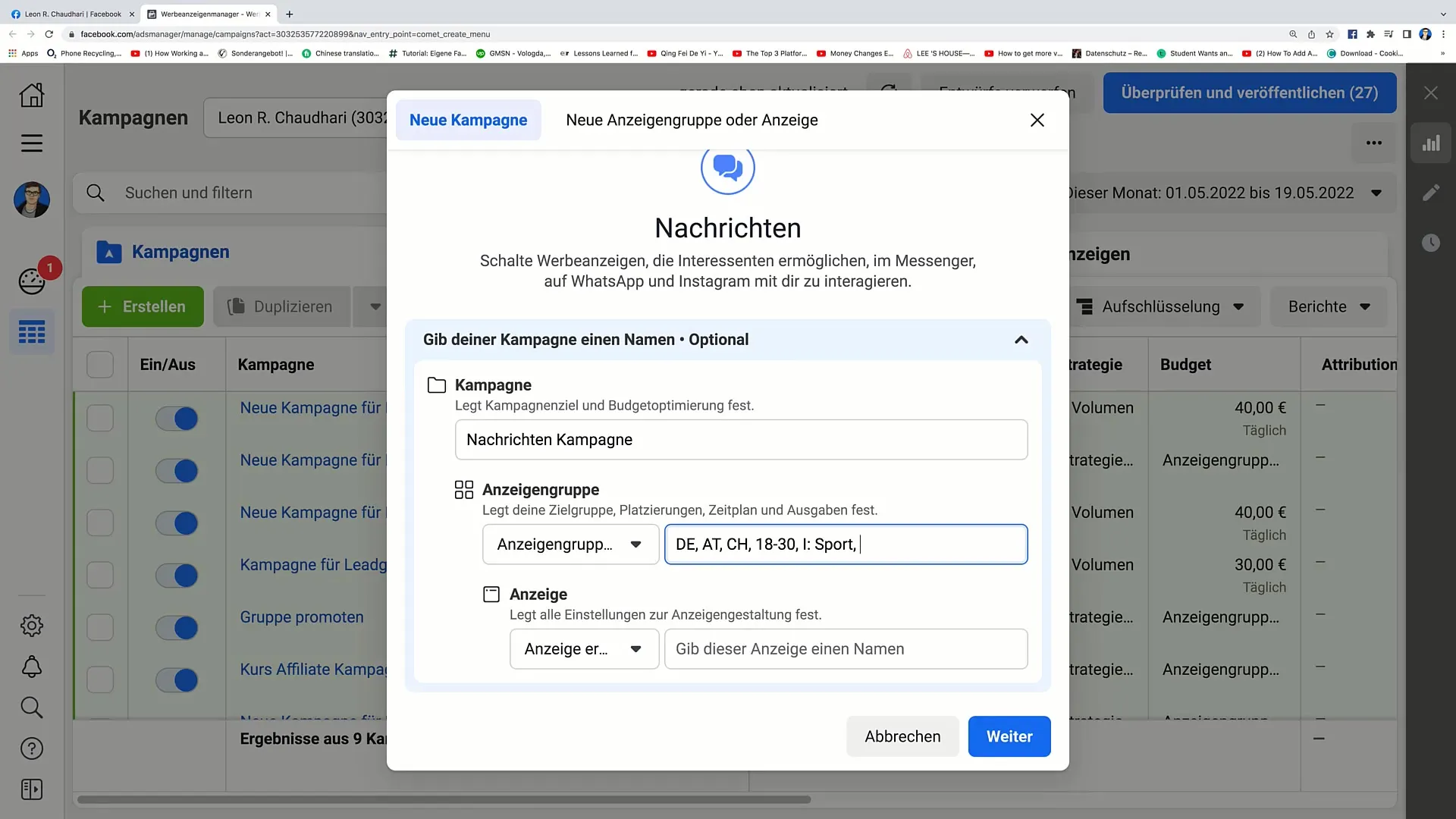Open the Anzeige erstellen dropdown
Image resolution: width=1456 pixels, height=819 pixels.
pos(584,649)
